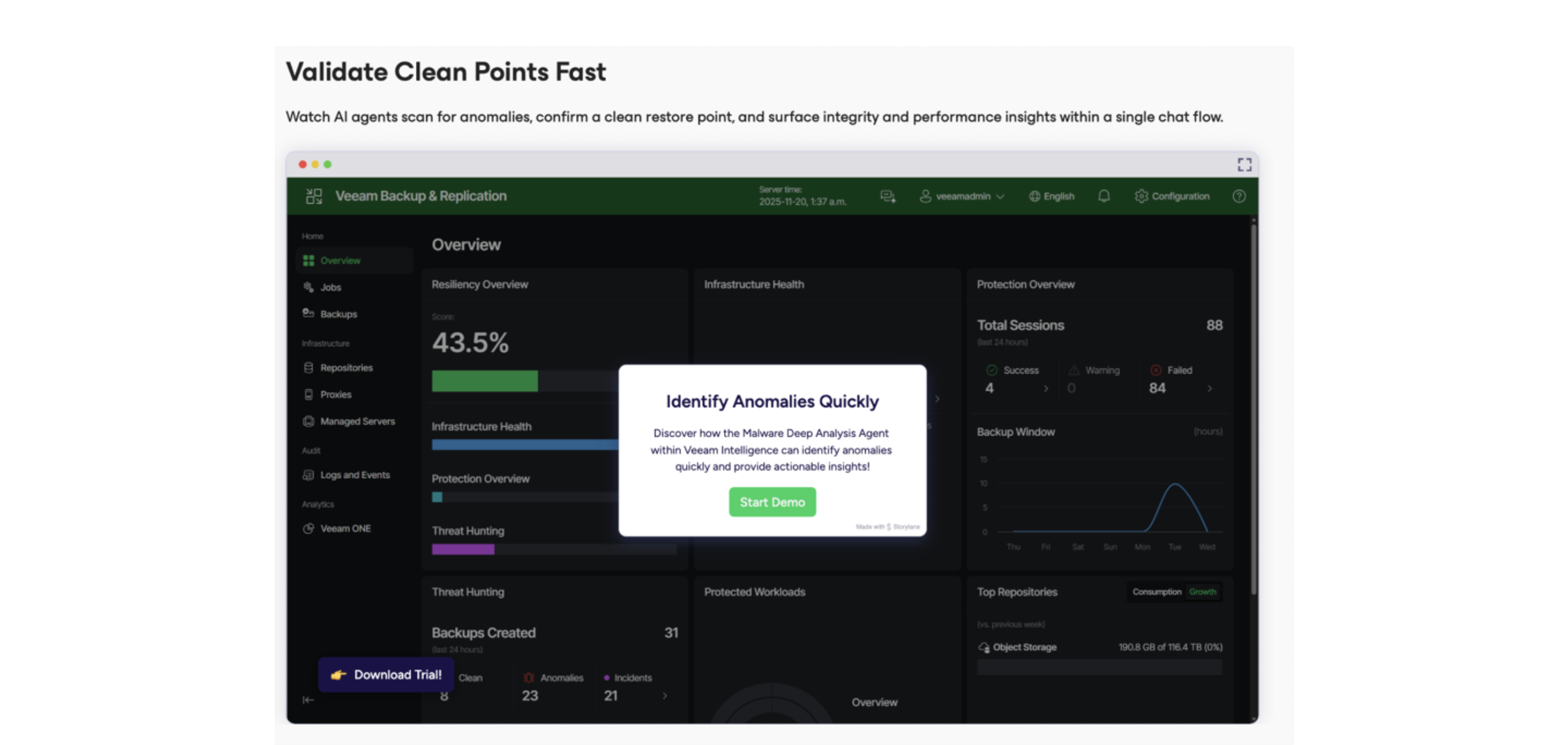Viewport: 1568px width, 745px height.
Task: Switch Top Repositories to Growth
Action: pos(1203,592)
